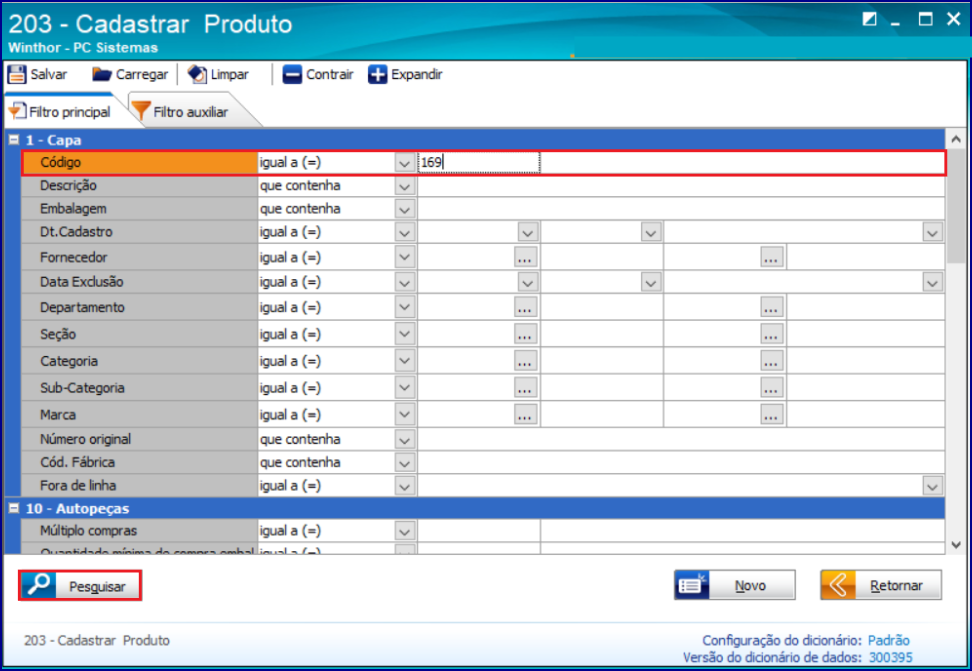Open first lookup button in Seção row
Viewport: 972px width, 671px height.
tap(525, 334)
